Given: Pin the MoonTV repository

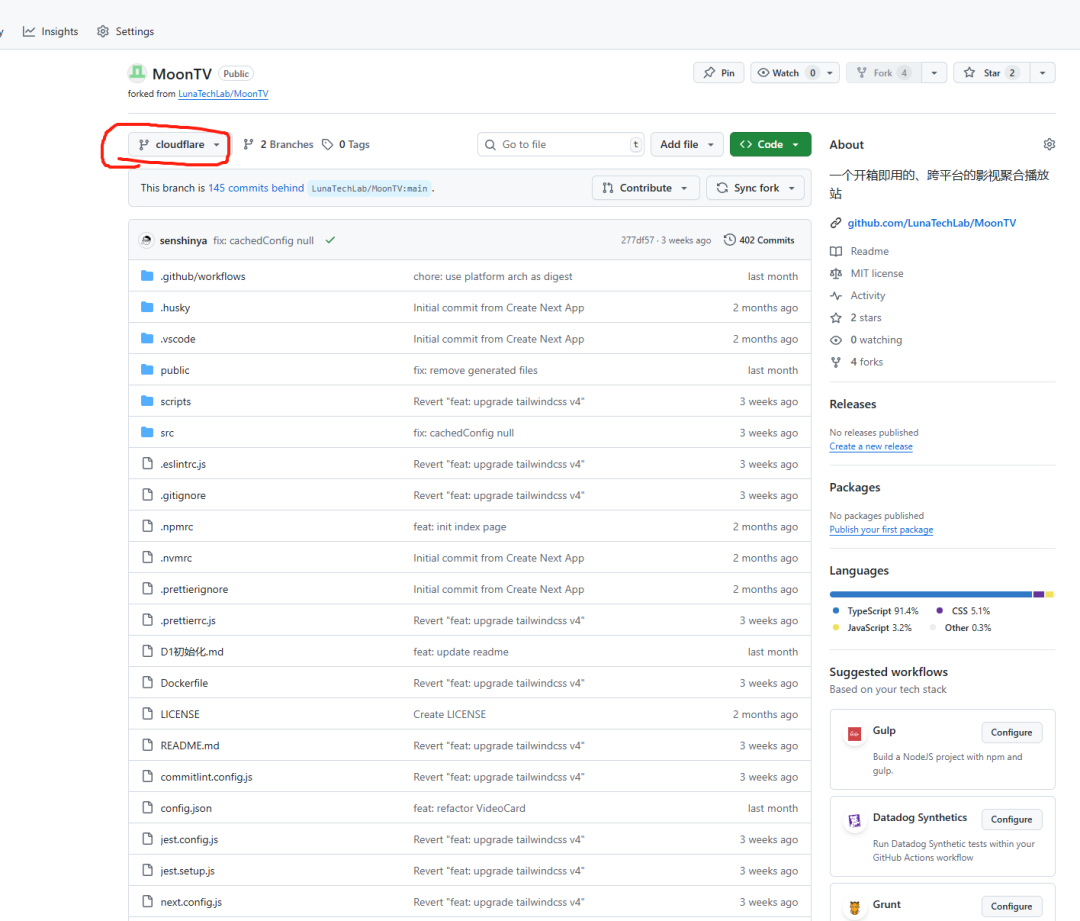Looking at the screenshot, I should point(718,73).
